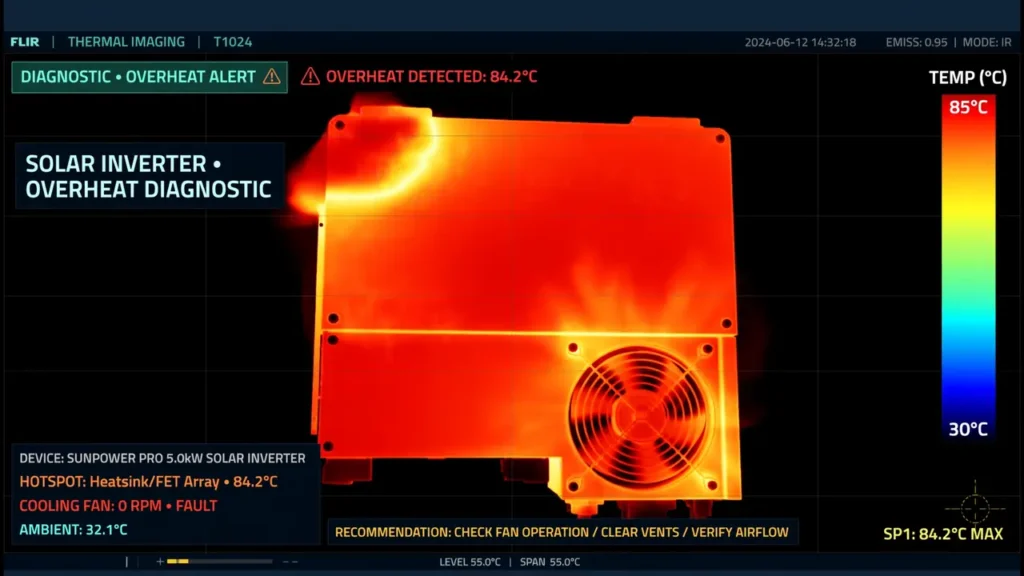
Task: Select the THERMAL IMAGING label
Action: 126,42
